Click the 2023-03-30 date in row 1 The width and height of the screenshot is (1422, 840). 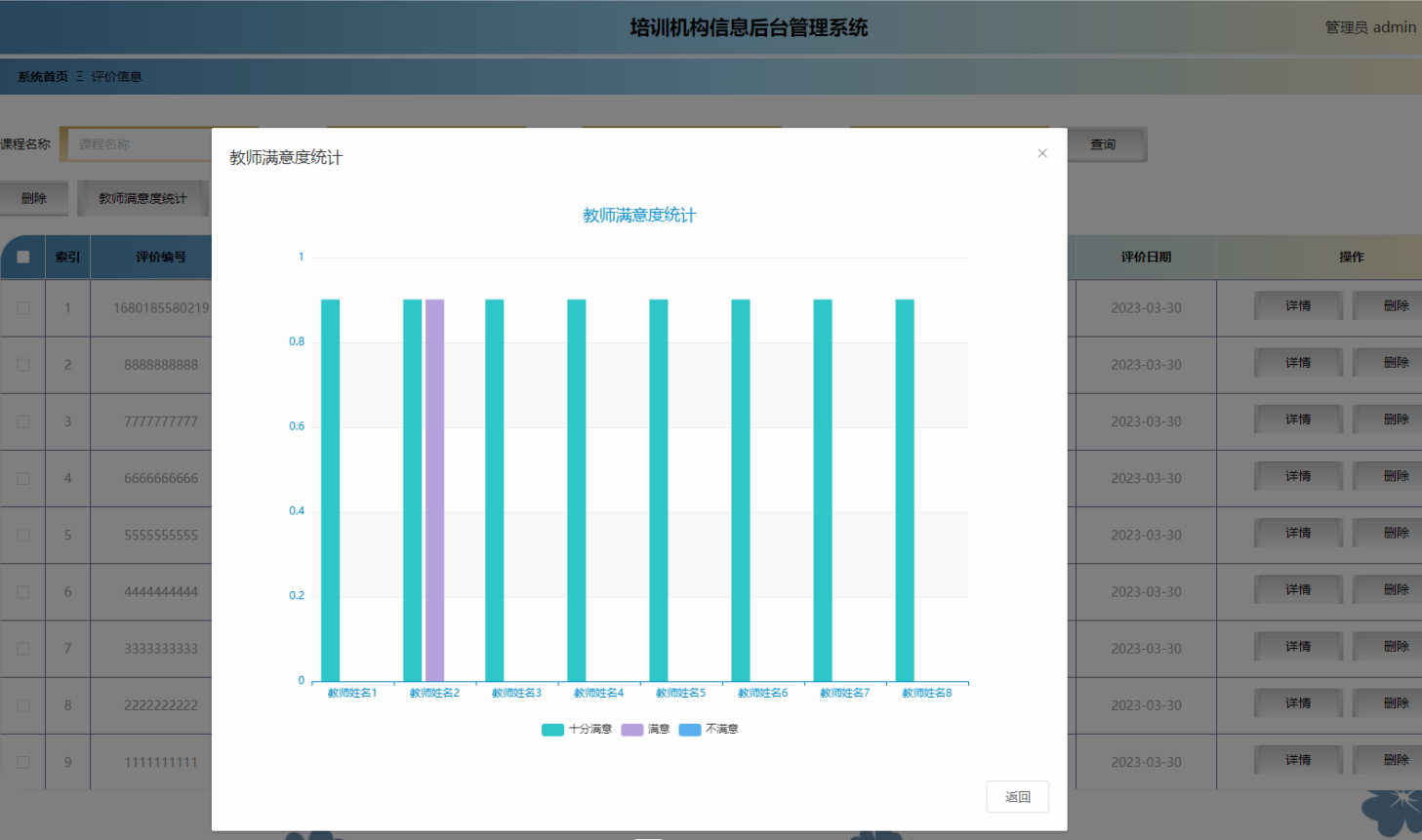(x=1146, y=308)
